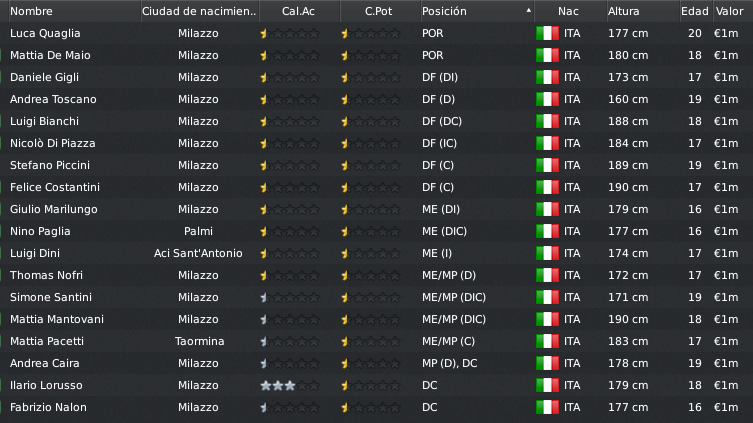
Task: Click the Posición sort arrow indicator
Action: 528,11
